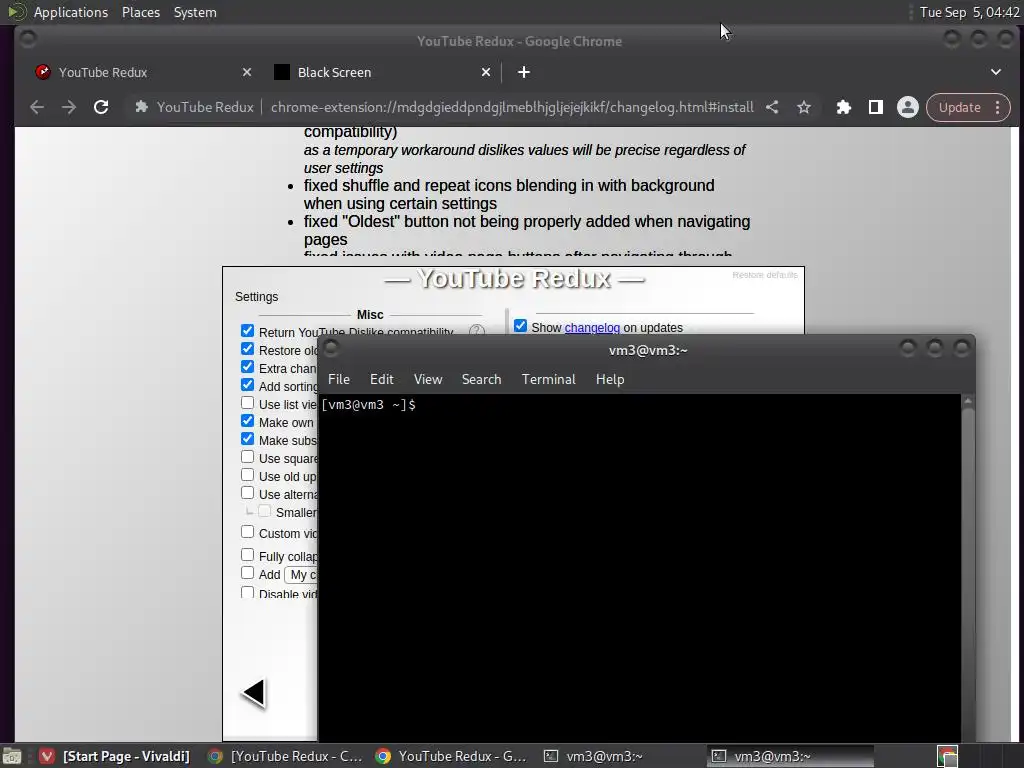Click terminal window menu button on title bar
The height and width of the screenshot is (768, 1024).
click(331, 348)
